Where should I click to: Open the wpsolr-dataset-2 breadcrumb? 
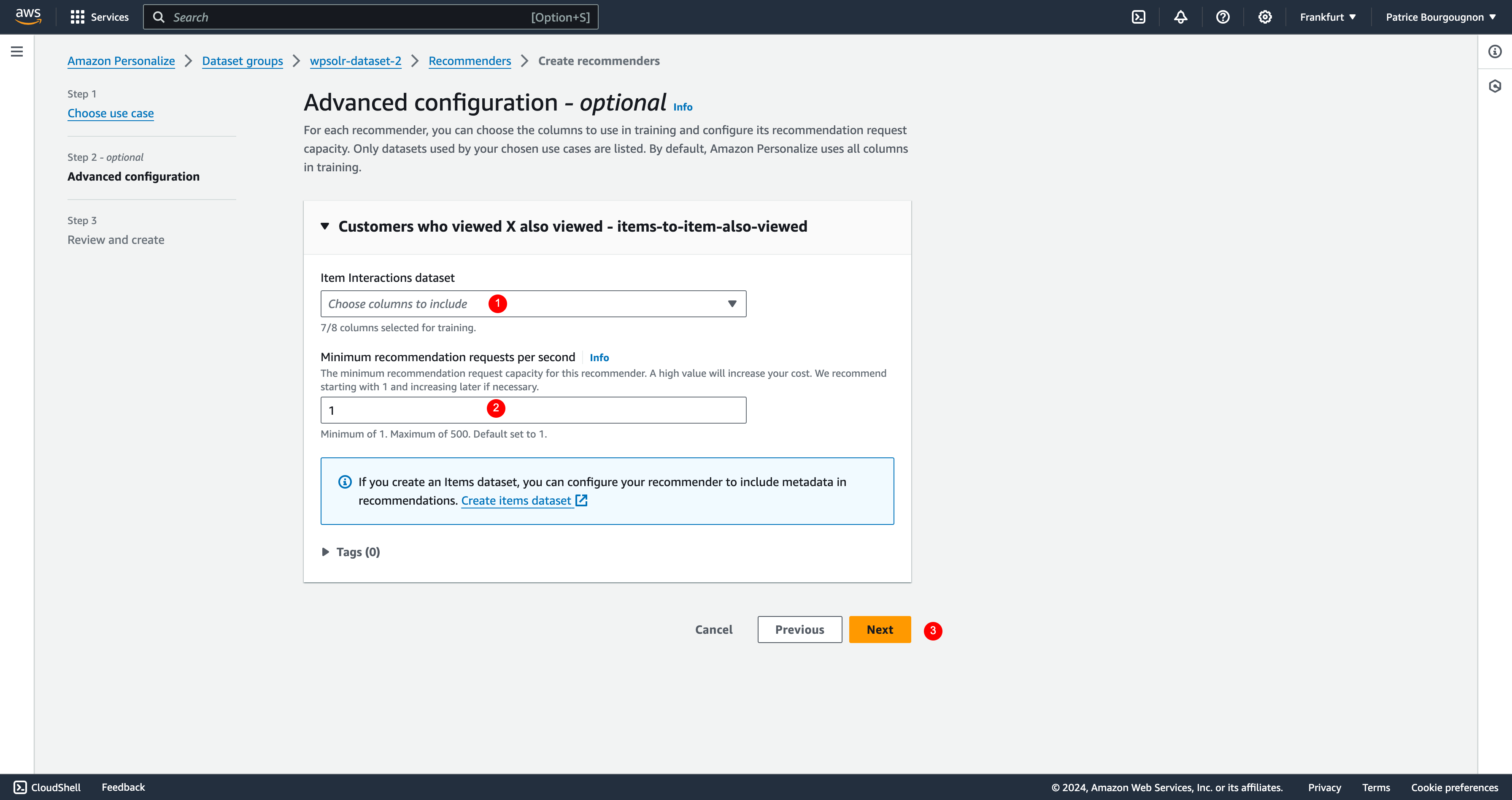[x=356, y=61]
